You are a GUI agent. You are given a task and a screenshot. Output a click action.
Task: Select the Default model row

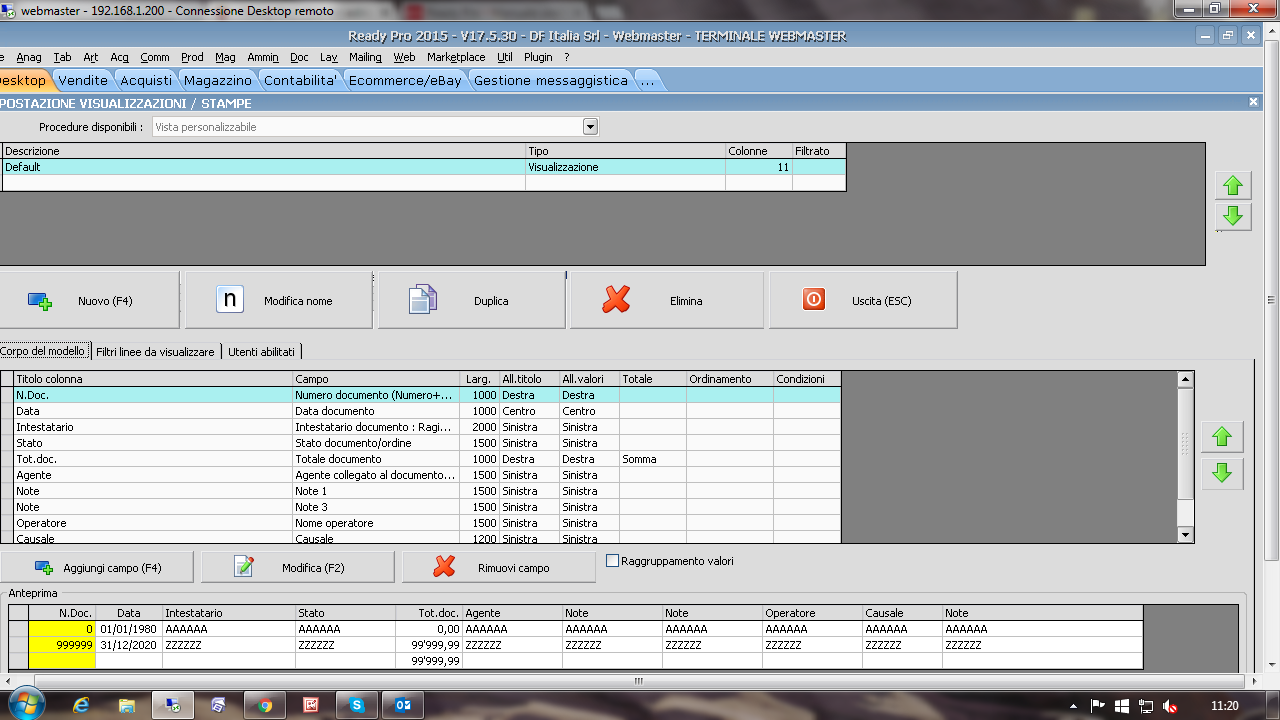point(423,167)
